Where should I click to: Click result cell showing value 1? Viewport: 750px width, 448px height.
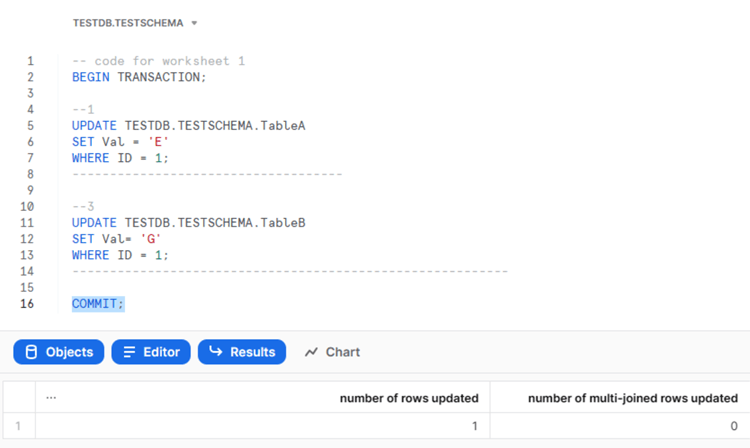click(263, 426)
